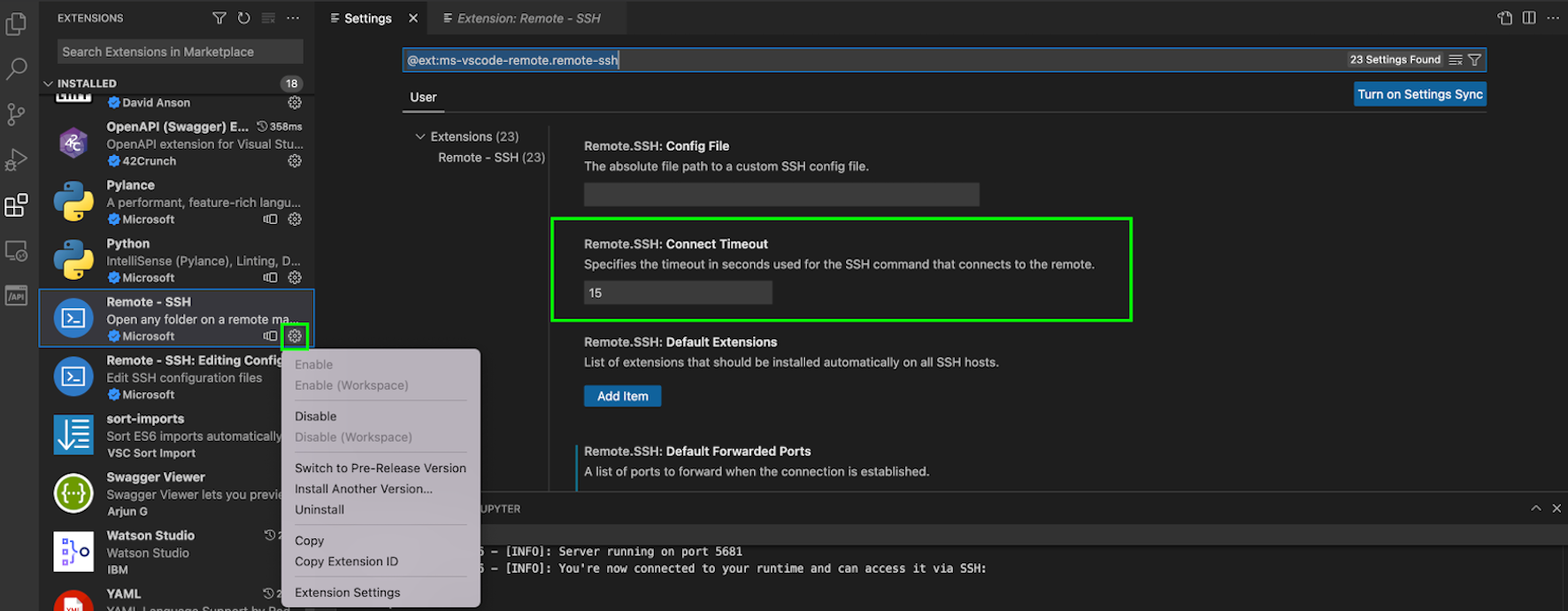
Task: Open Run and Debug view
Action: tap(16, 160)
